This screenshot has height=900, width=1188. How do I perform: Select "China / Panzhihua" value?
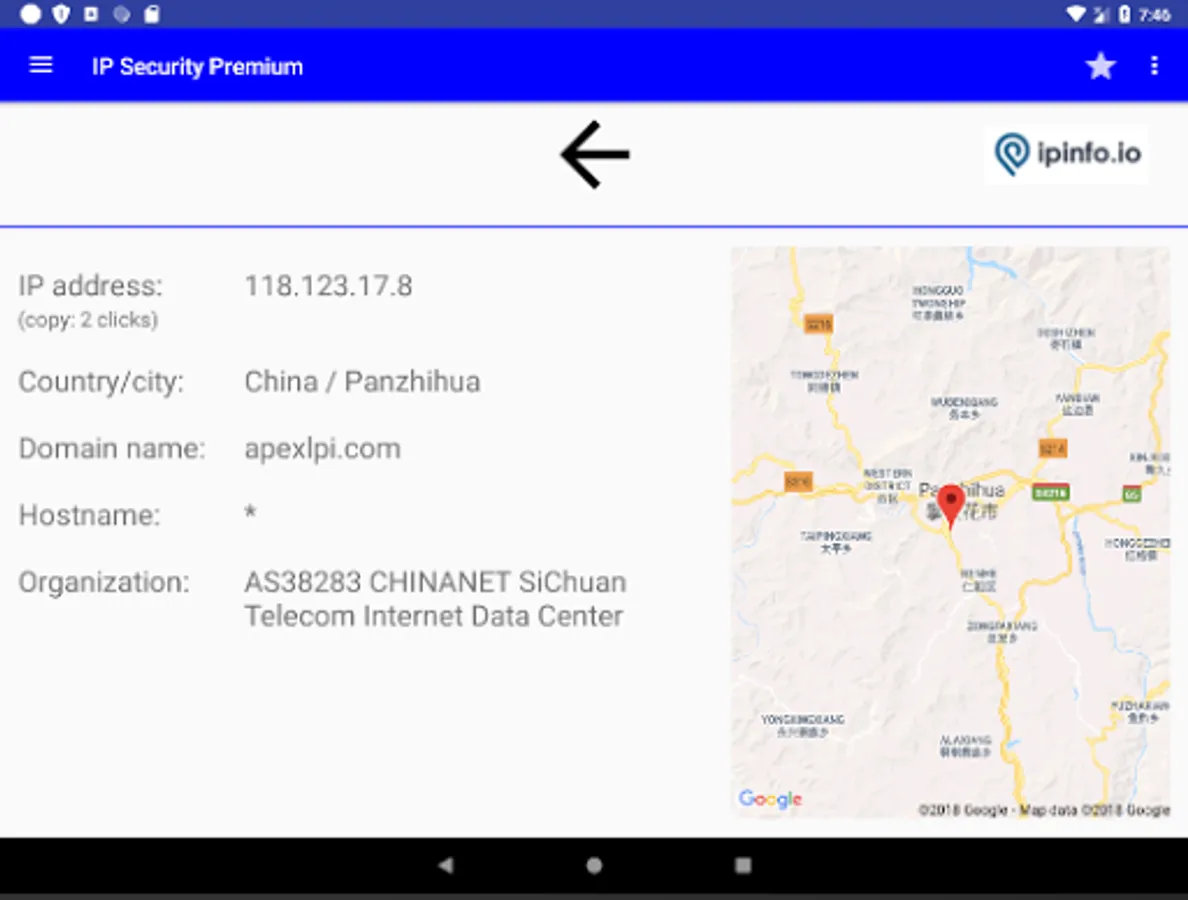pos(362,382)
